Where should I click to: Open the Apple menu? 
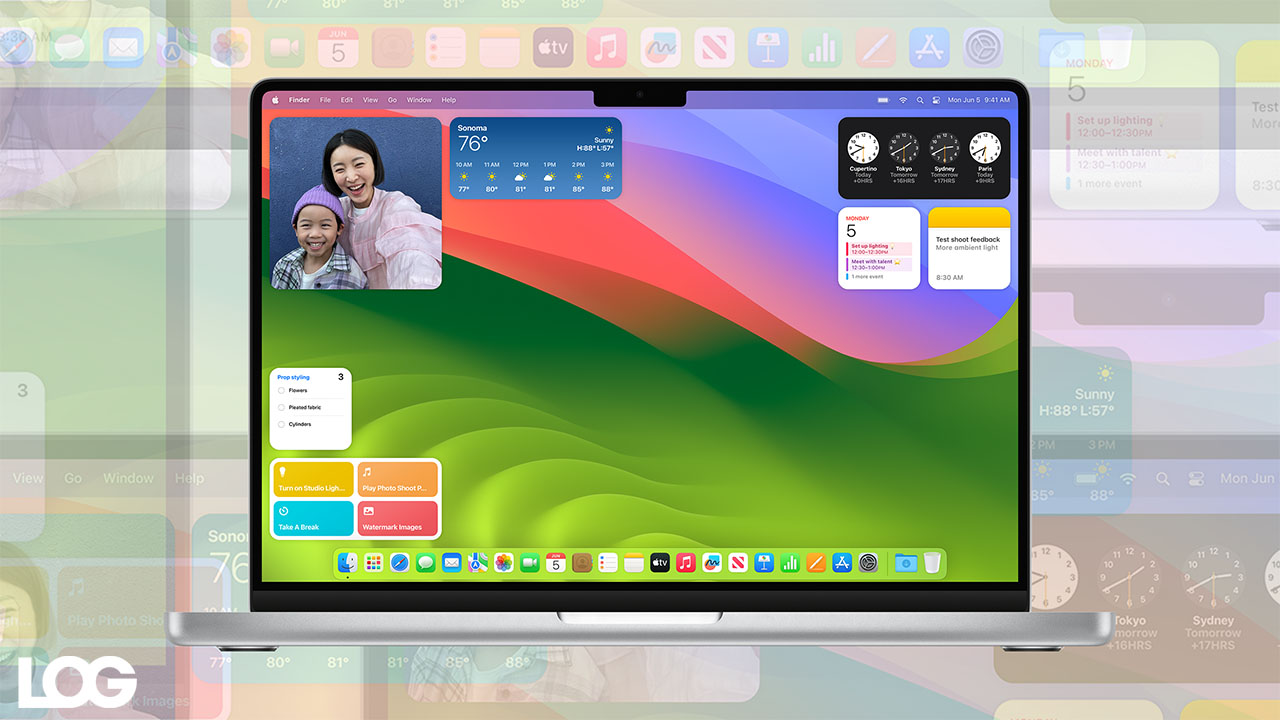pos(277,100)
